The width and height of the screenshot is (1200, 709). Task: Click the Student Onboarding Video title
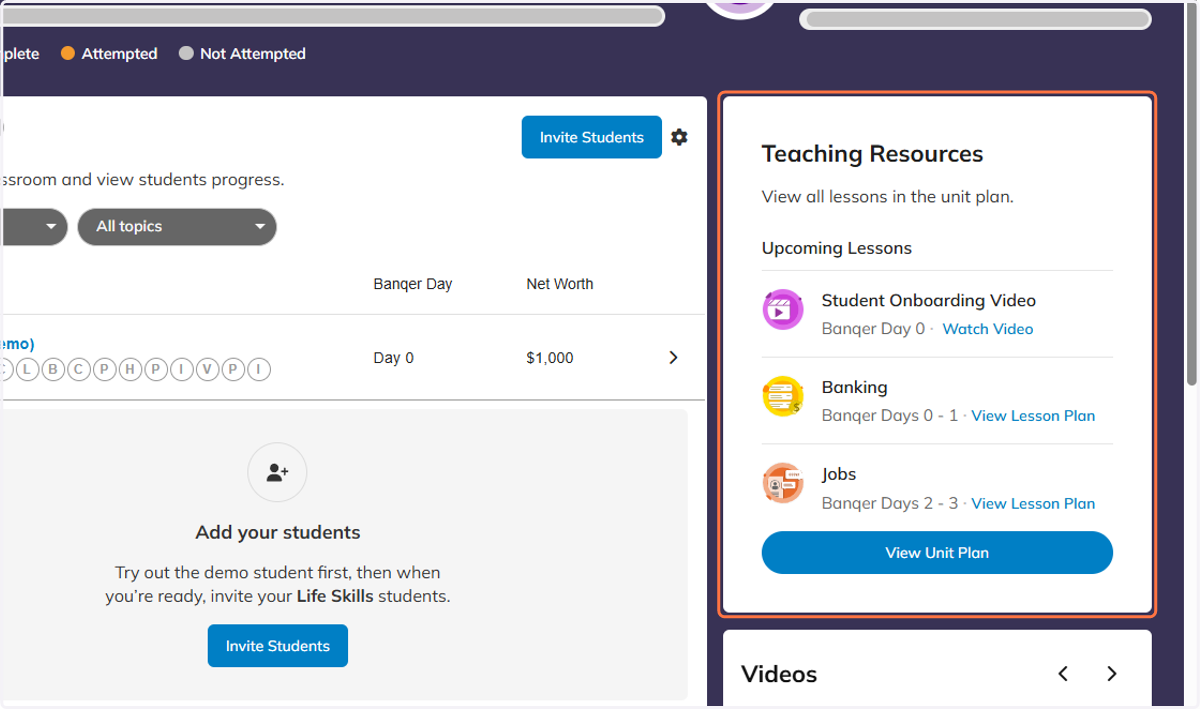(929, 300)
